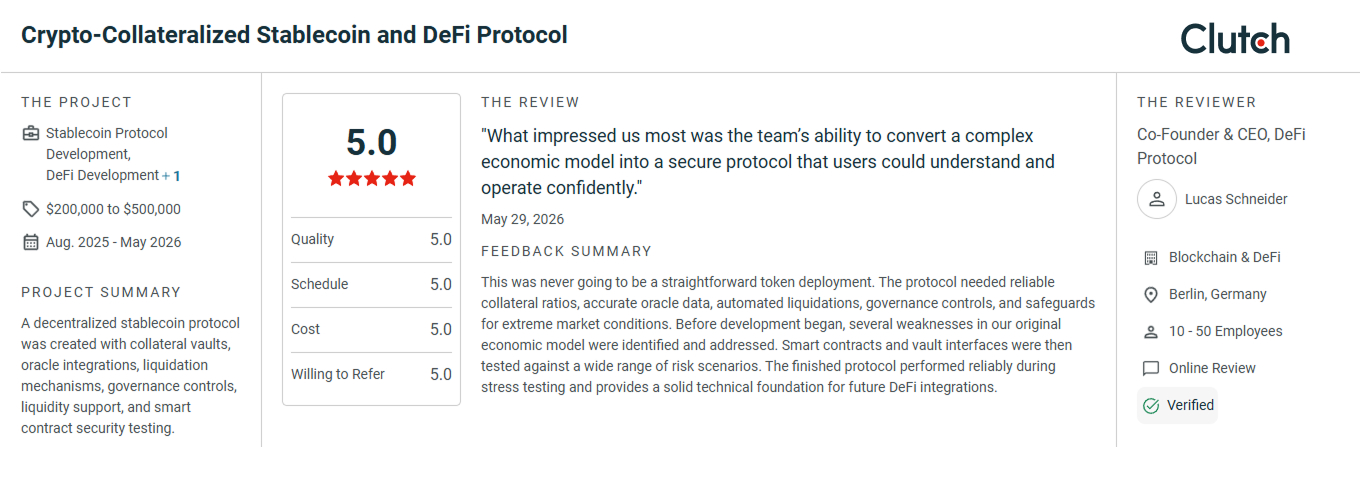The image size is (1370, 483).
Task: Click the five red star rating
Action: click(x=372, y=179)
